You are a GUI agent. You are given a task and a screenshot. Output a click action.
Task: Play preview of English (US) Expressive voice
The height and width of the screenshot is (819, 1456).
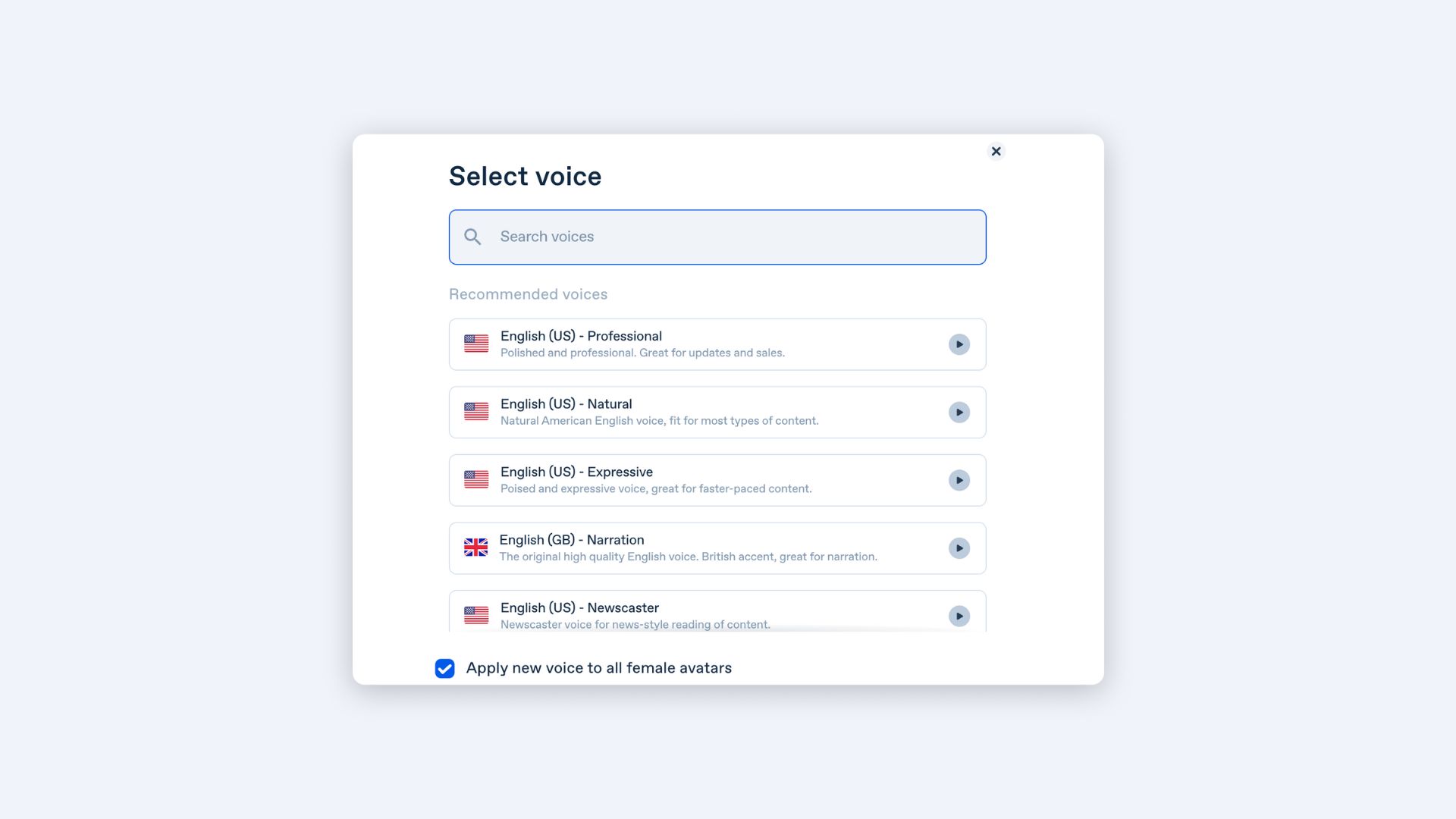pos(959,480)
